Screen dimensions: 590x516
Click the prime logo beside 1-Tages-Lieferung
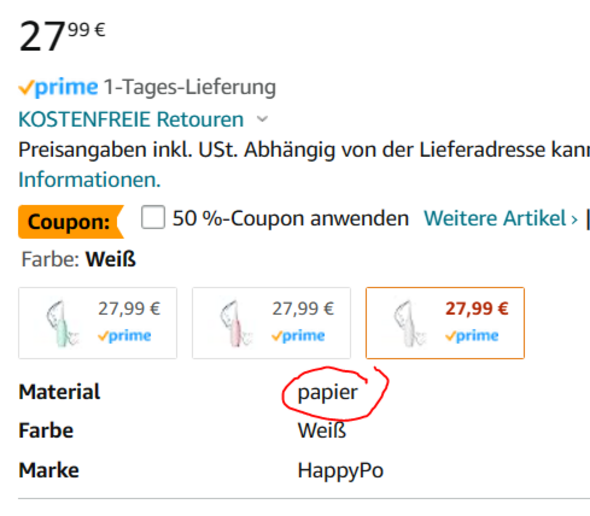coord(58,87)
